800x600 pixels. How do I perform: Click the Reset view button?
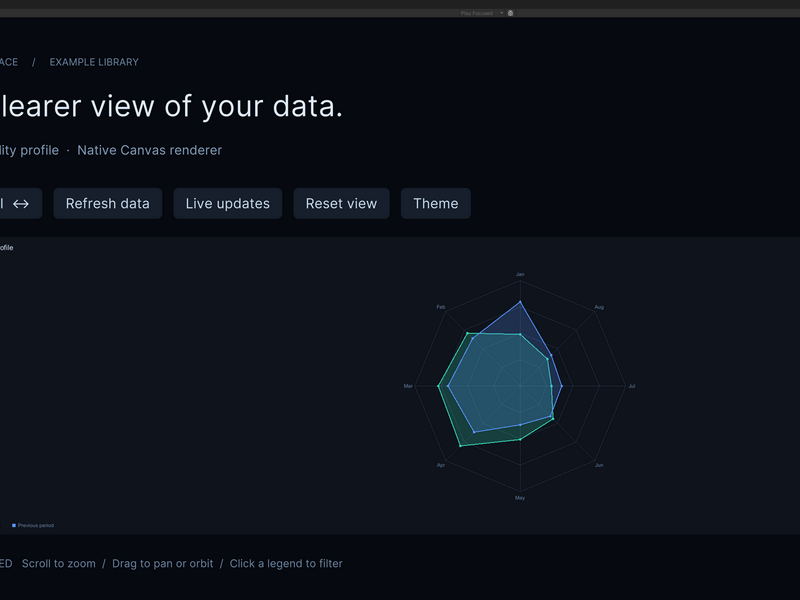click(341, 204)
